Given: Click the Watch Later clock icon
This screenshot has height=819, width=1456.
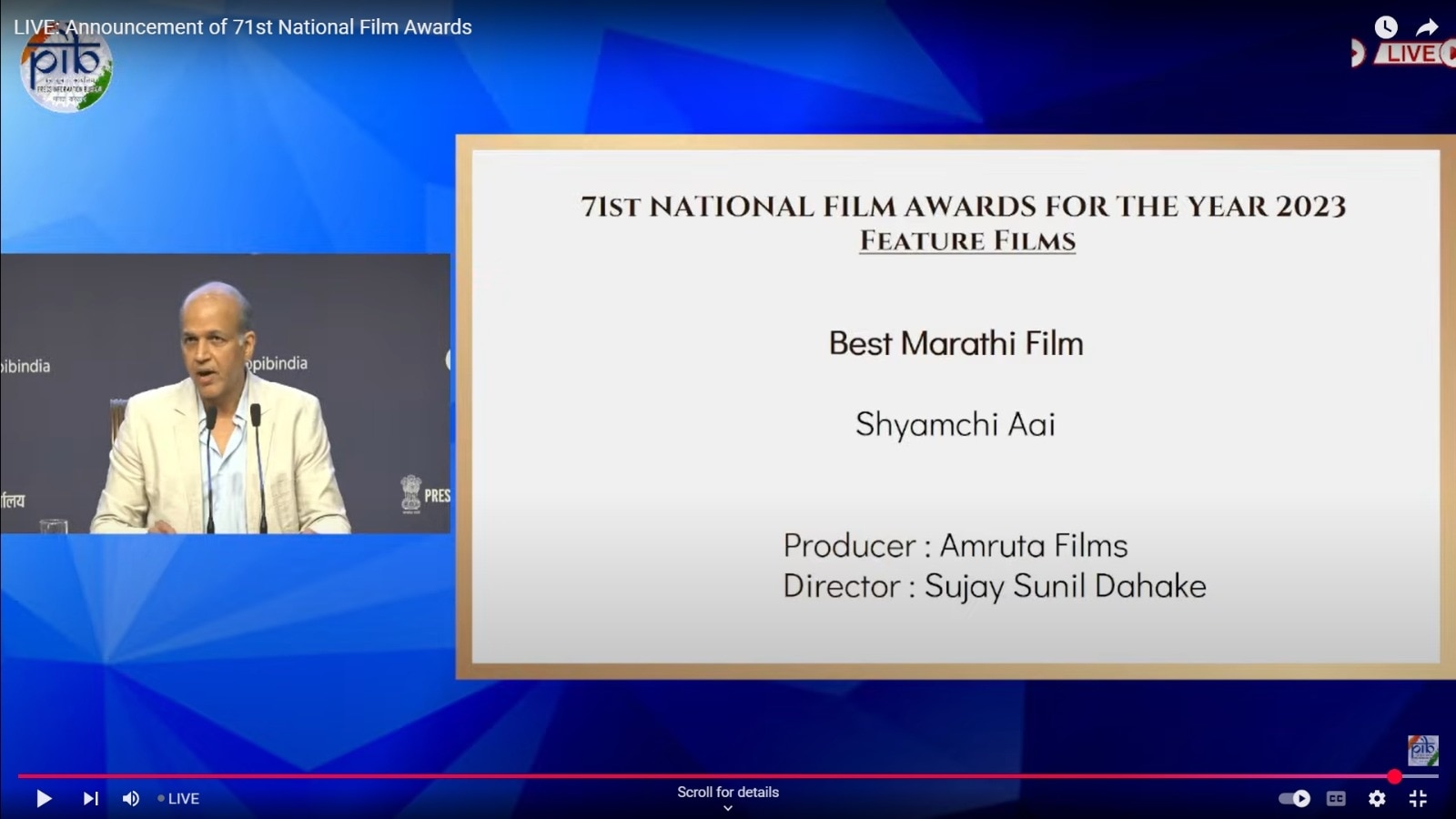Looking at the screenshot, I should (x=1385, y=27).
